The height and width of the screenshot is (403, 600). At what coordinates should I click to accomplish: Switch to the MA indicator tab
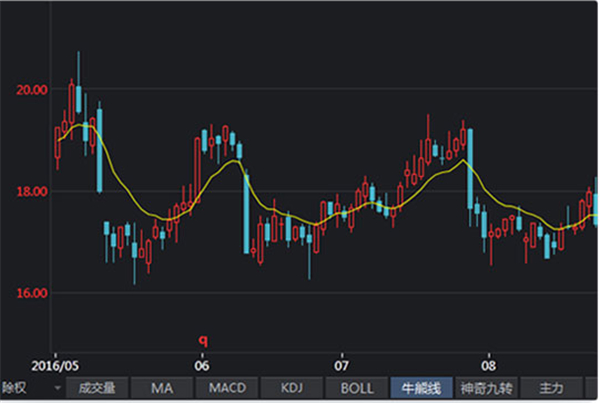162,387
